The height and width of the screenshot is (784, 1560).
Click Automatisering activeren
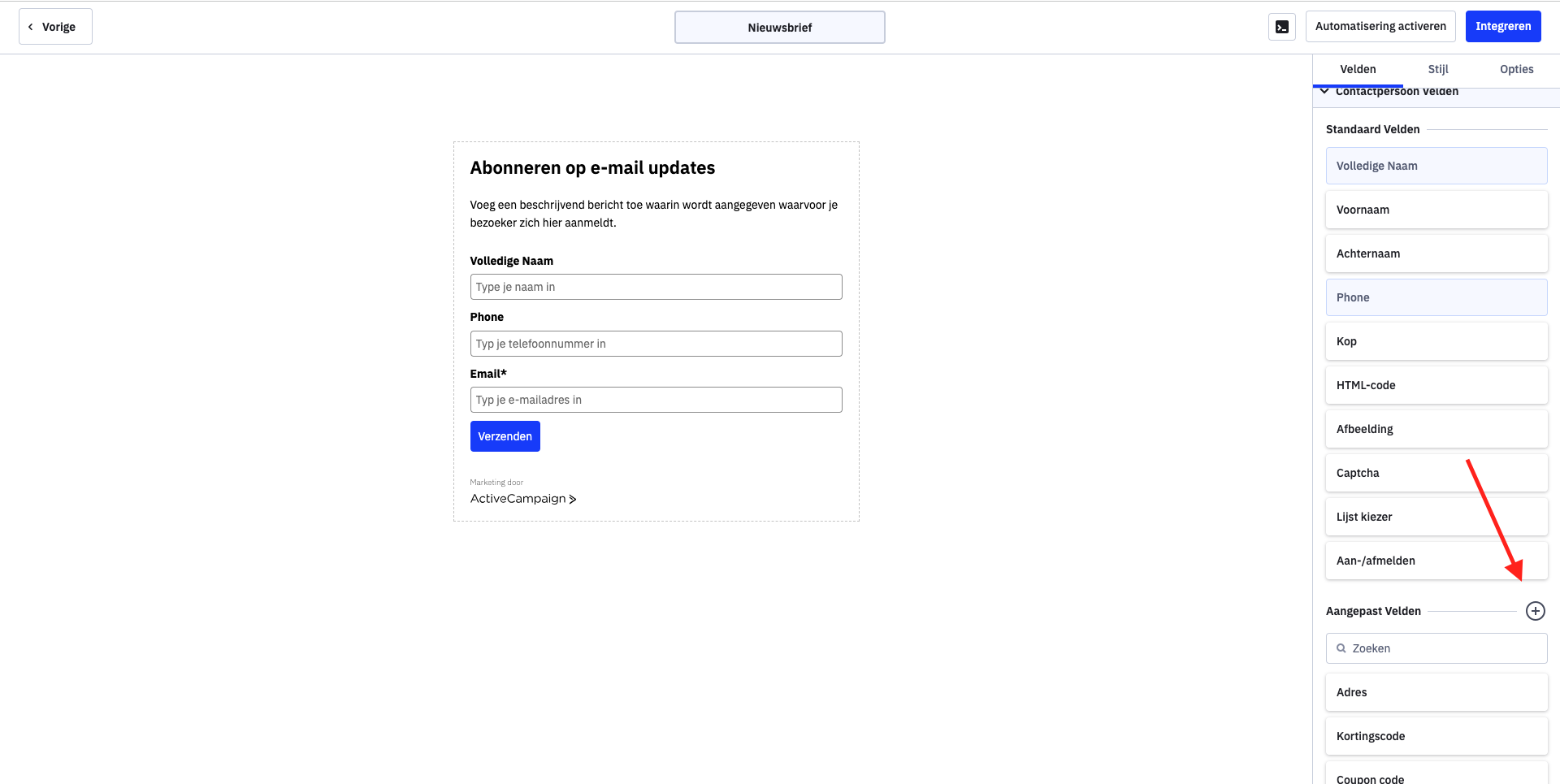[x=1380, y=26]
